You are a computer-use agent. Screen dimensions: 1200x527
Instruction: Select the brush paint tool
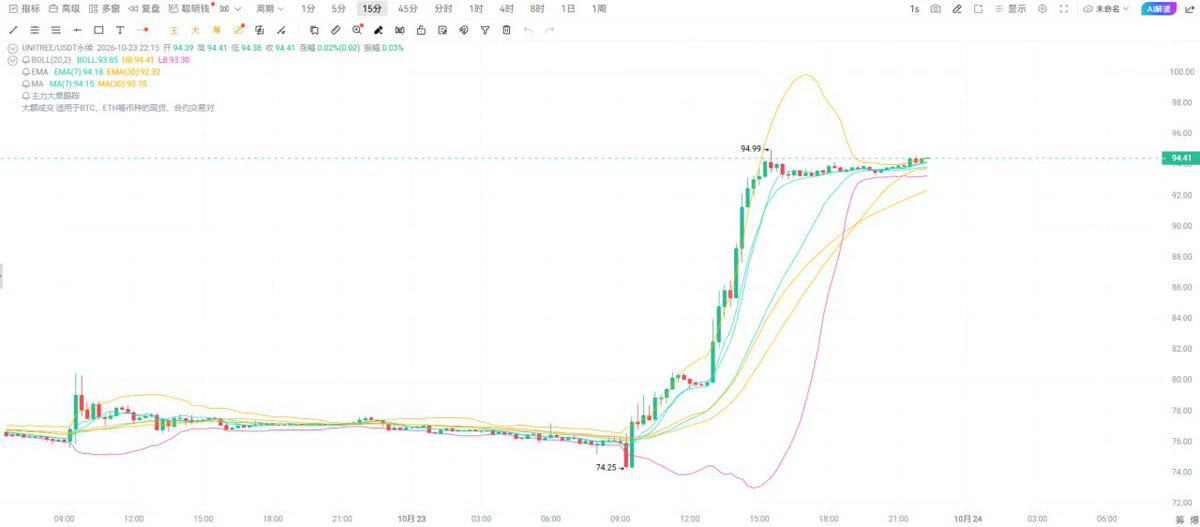[378, 30]
